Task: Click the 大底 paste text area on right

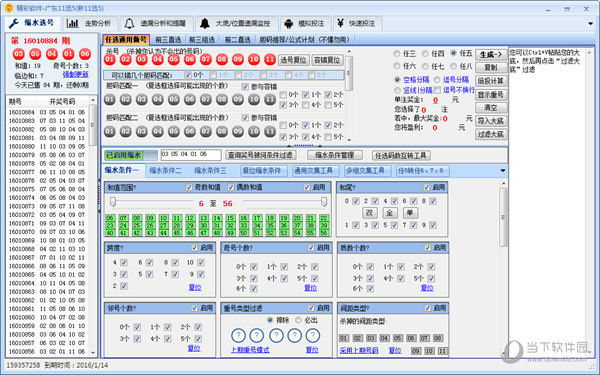Action: click(547, 202)
